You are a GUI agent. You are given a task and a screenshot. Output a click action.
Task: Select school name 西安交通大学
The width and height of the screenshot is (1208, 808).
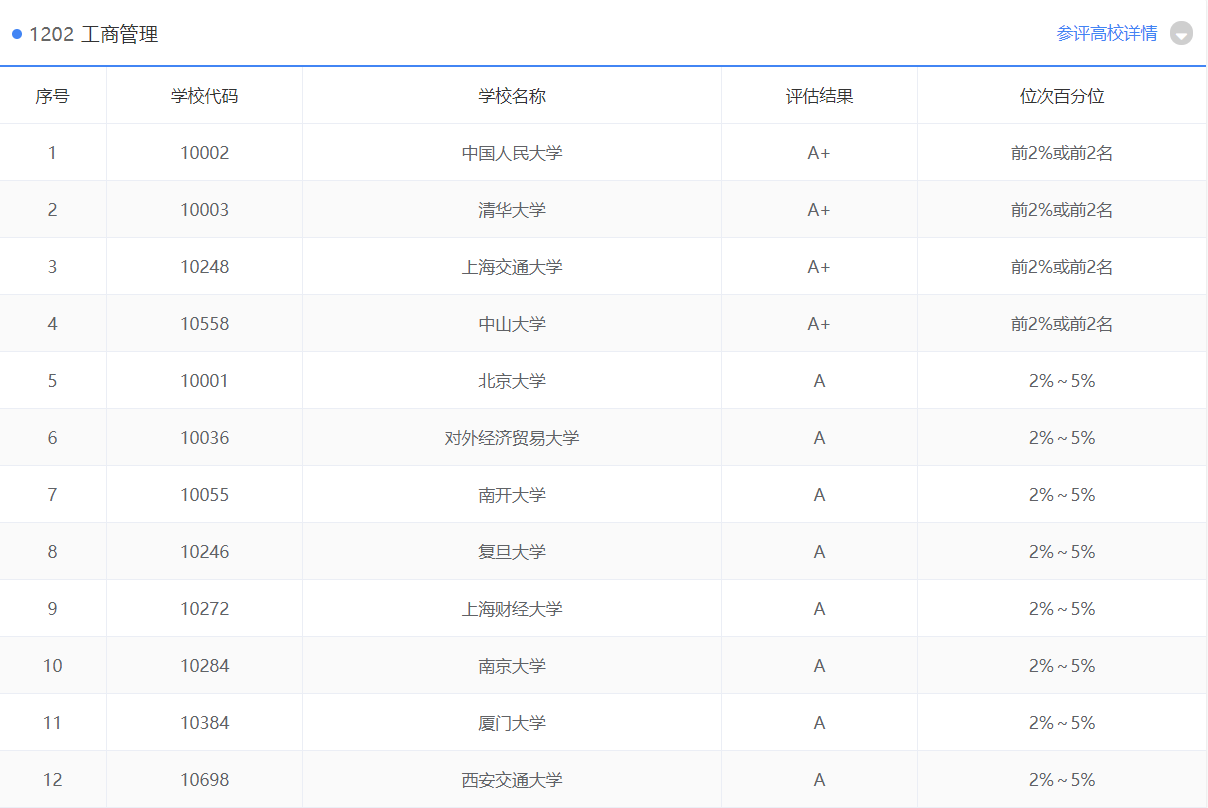click(512, 780)
